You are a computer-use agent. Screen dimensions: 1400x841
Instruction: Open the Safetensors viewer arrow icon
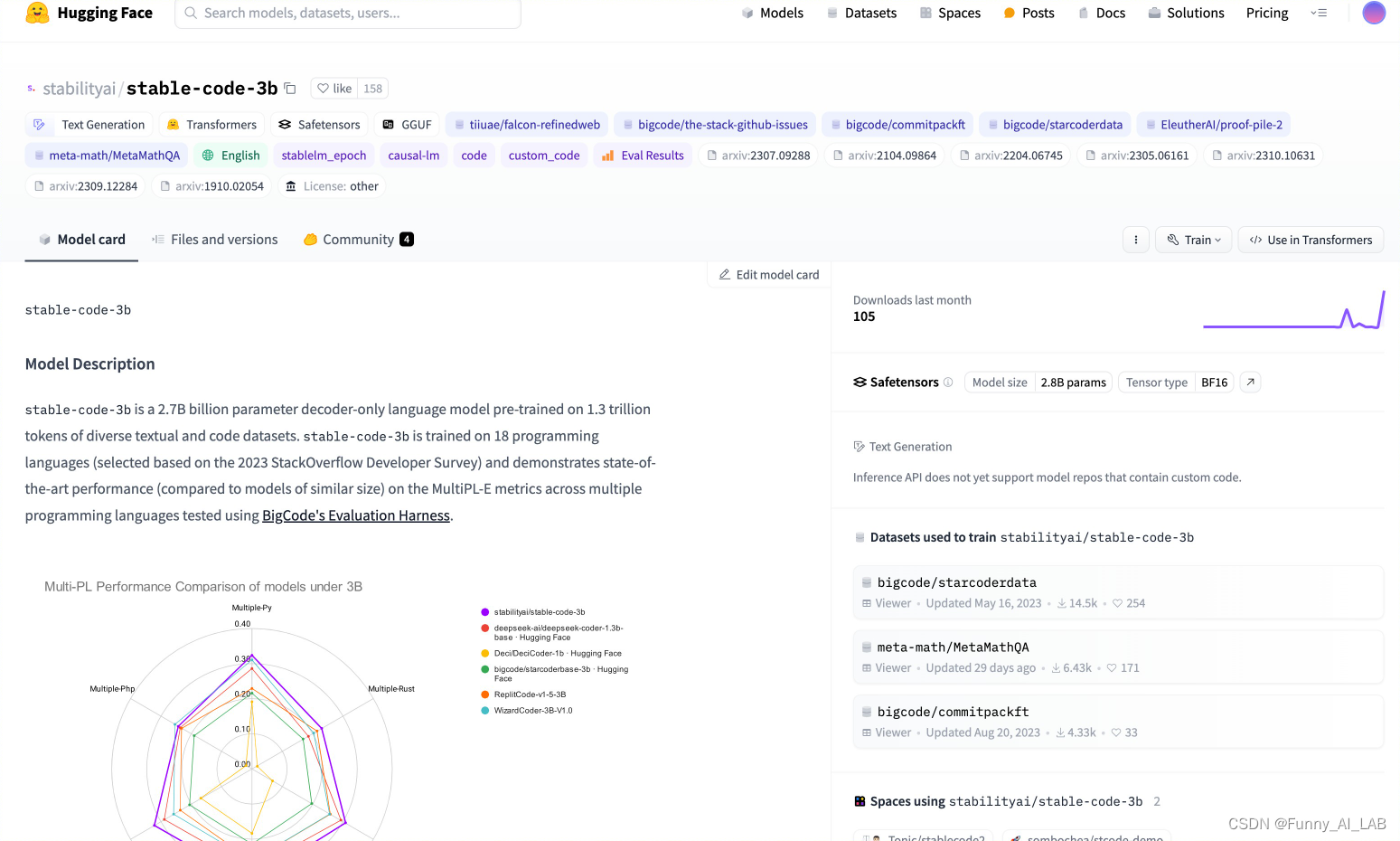1250,383
